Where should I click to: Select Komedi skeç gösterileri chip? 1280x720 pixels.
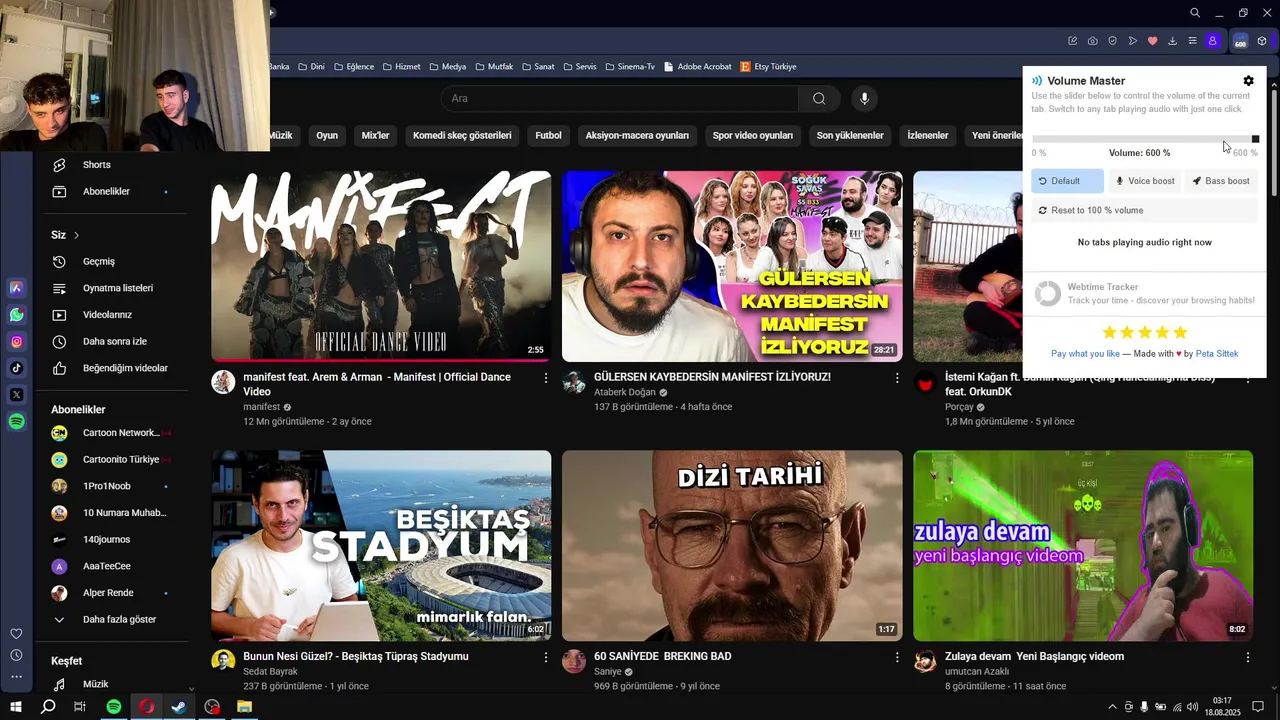click(x=462, y=135)
